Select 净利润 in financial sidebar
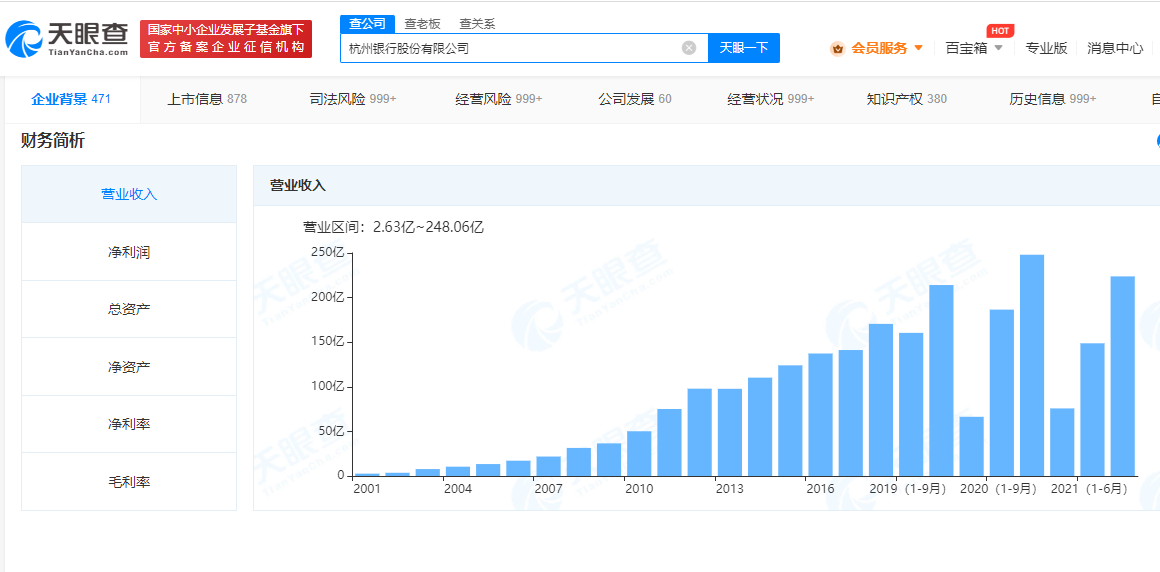This screenshot has height=572, width=1160. click(x=129, y=252)
